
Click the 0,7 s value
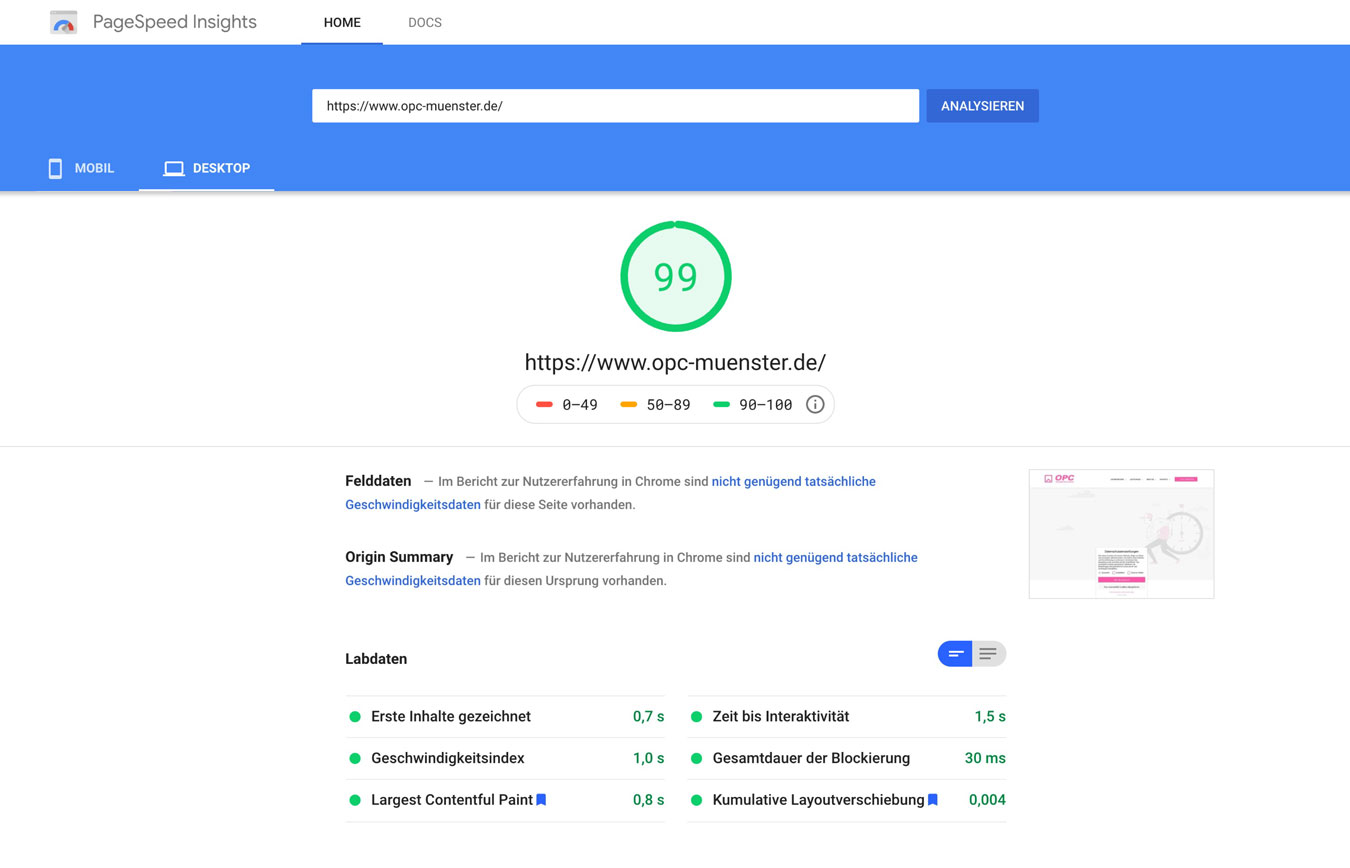click(649, 716)
